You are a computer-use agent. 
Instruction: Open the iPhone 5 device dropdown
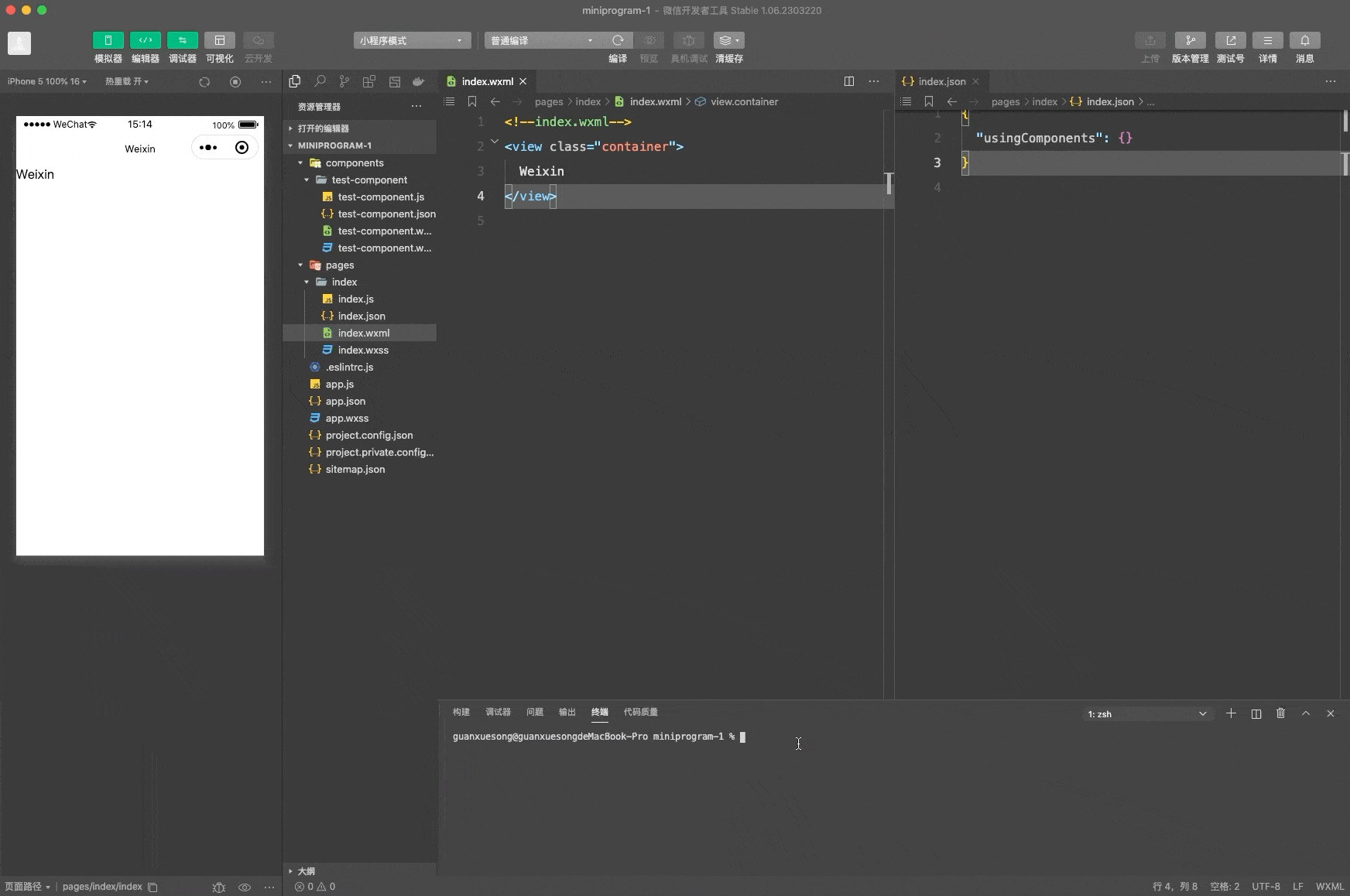point(47,81)
